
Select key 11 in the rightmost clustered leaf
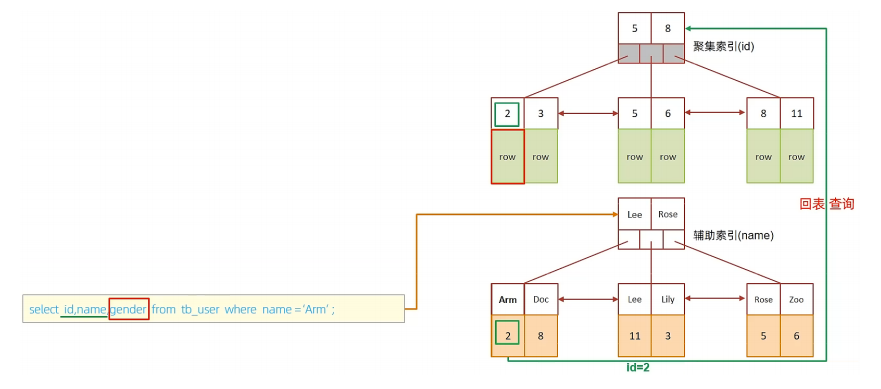(796, 113)
